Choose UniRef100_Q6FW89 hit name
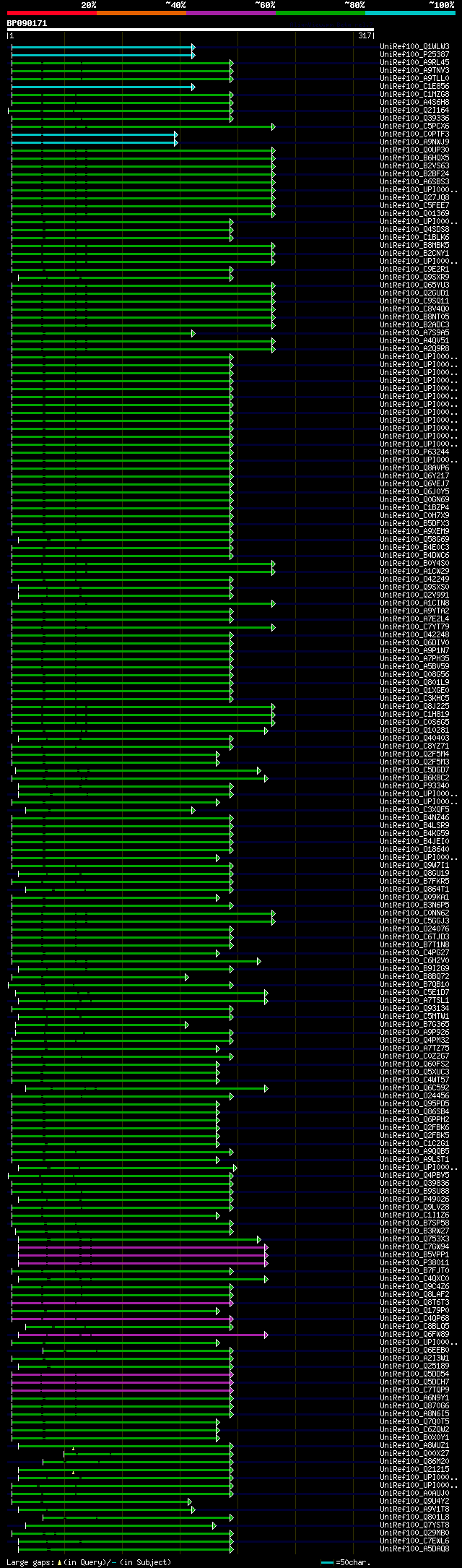The height and width of the screenshot is (1568, 462). (x=414, y=1335)
